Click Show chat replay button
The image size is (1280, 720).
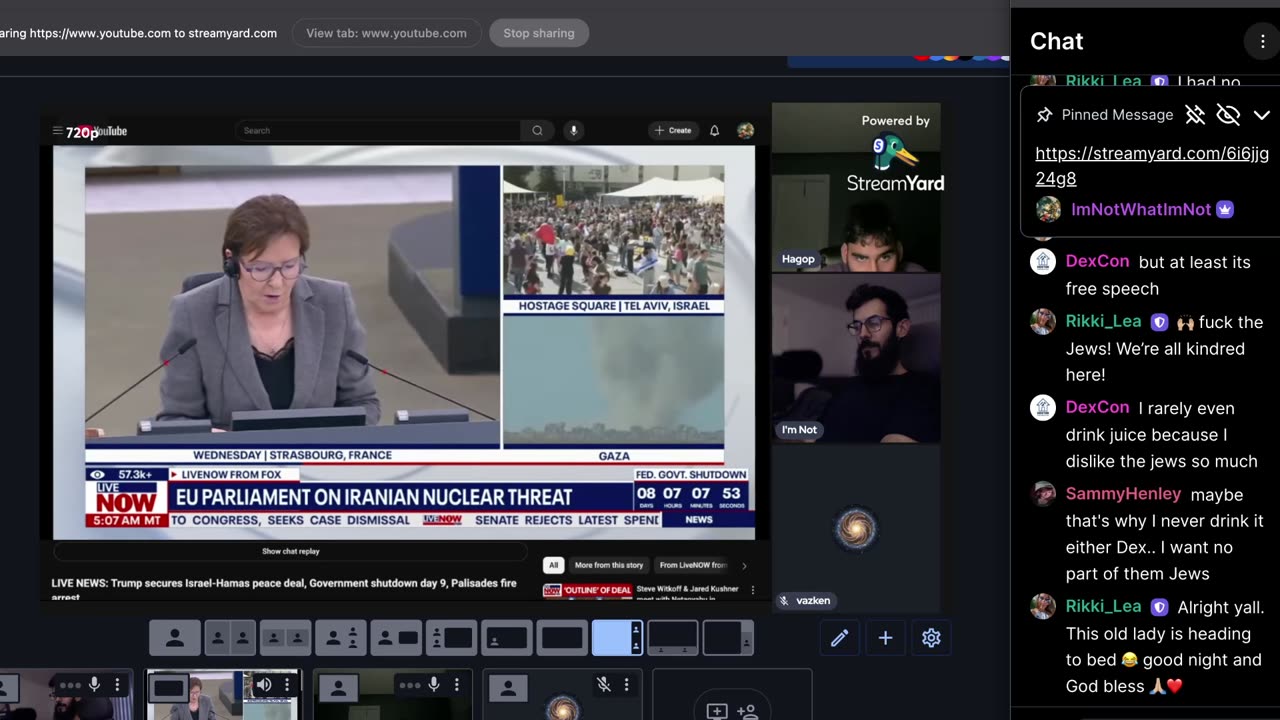tap(291, 551)
